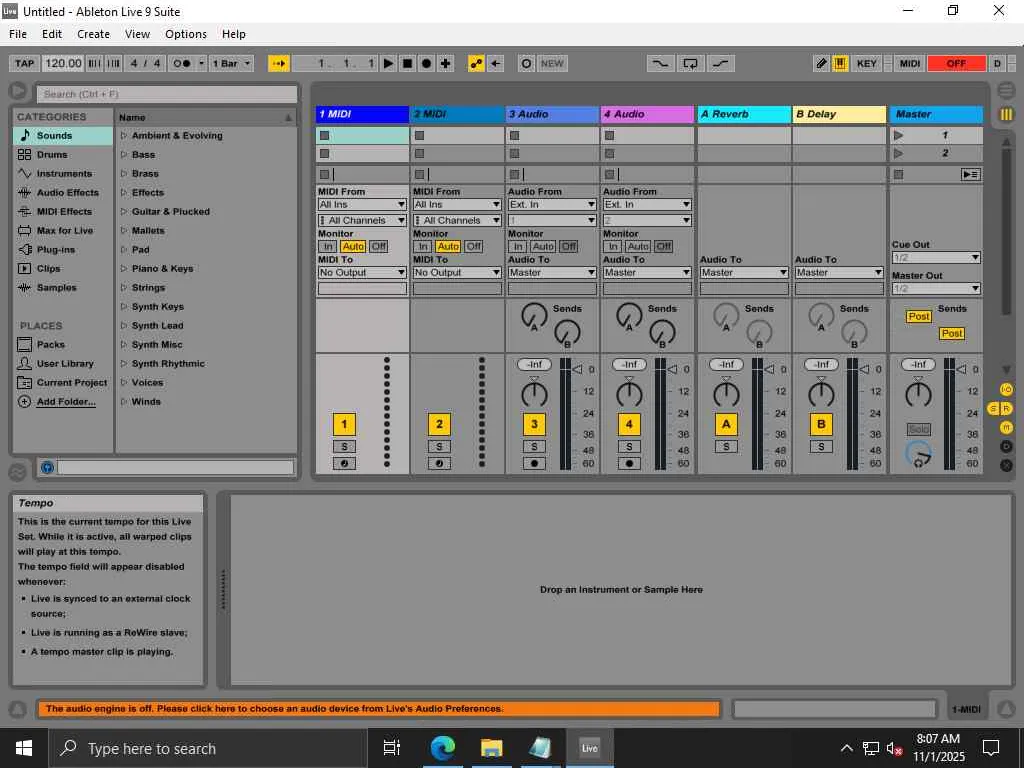Click the Master cue volume knob
This screenshot has width=1024, height=768.
[918, 453]
